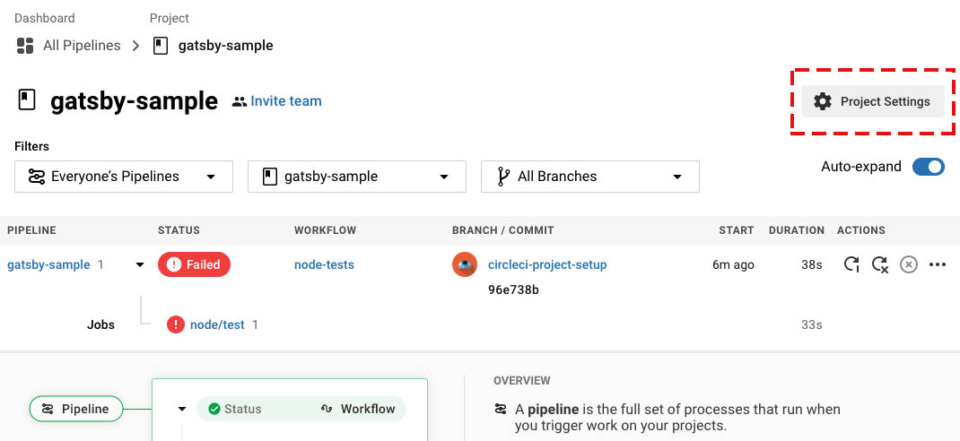Viewport: 960px width, 441px height.
Task: Click the committer avatar
Action: pos(465,265)
